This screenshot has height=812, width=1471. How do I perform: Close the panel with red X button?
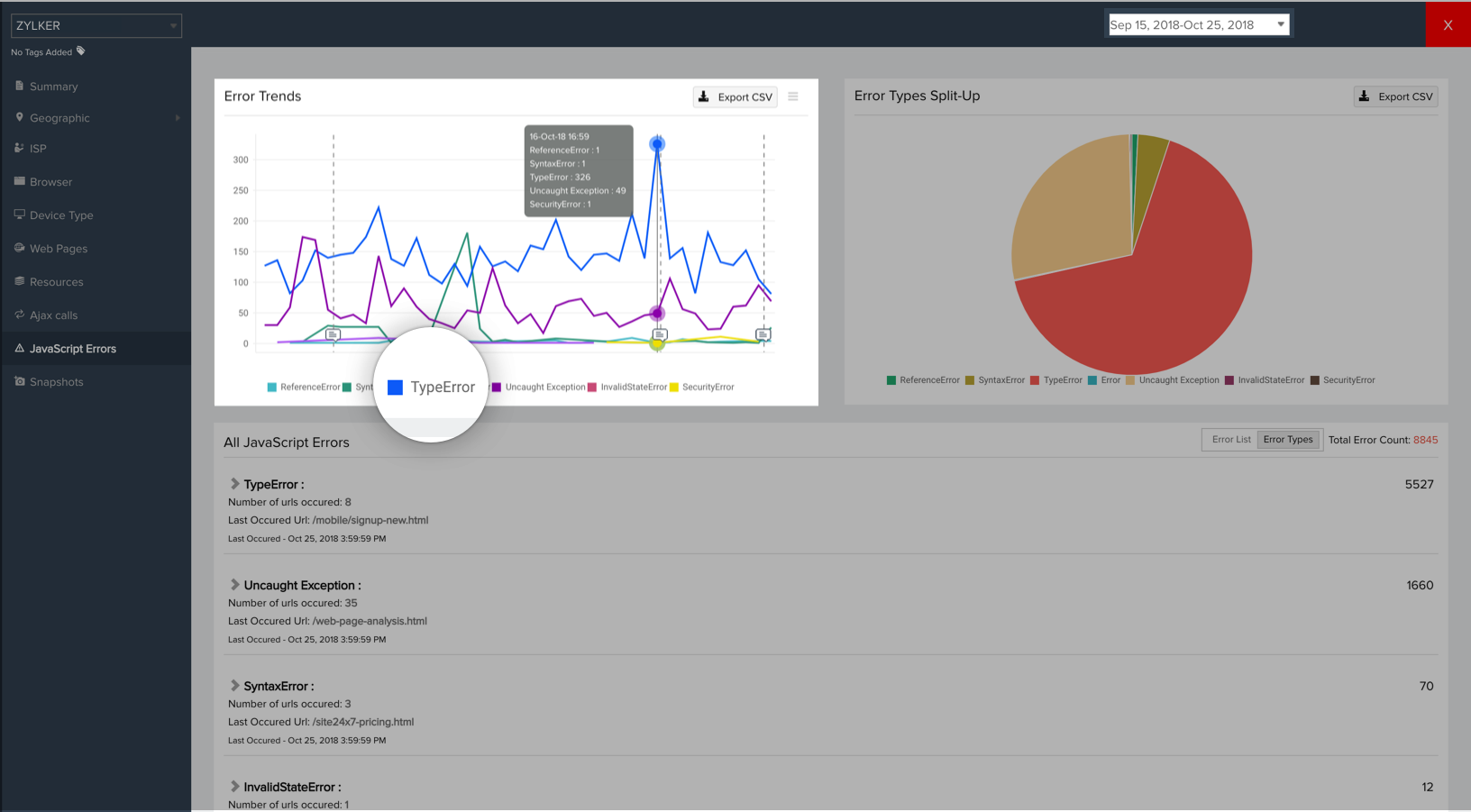pyautogui.click(x=1448, y=24)
